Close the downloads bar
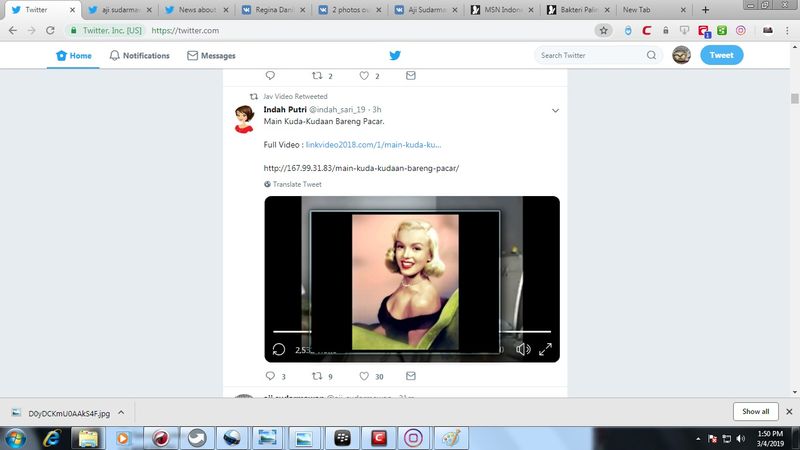Image resolution: width=800 pixels, height=450 pixels. click(x=789, y=411)
